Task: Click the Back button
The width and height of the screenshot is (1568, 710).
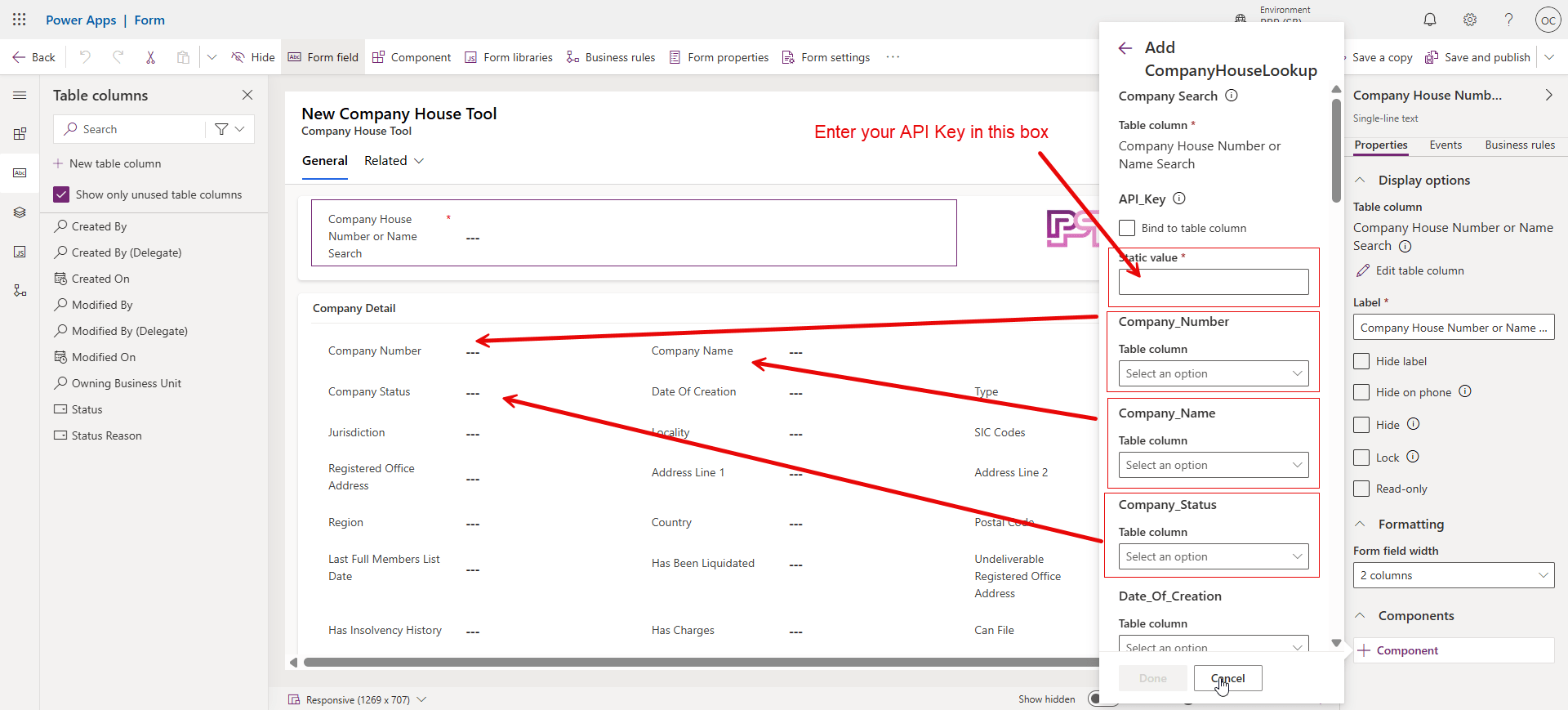Action: pyautogui.click(x=33, y=57)
